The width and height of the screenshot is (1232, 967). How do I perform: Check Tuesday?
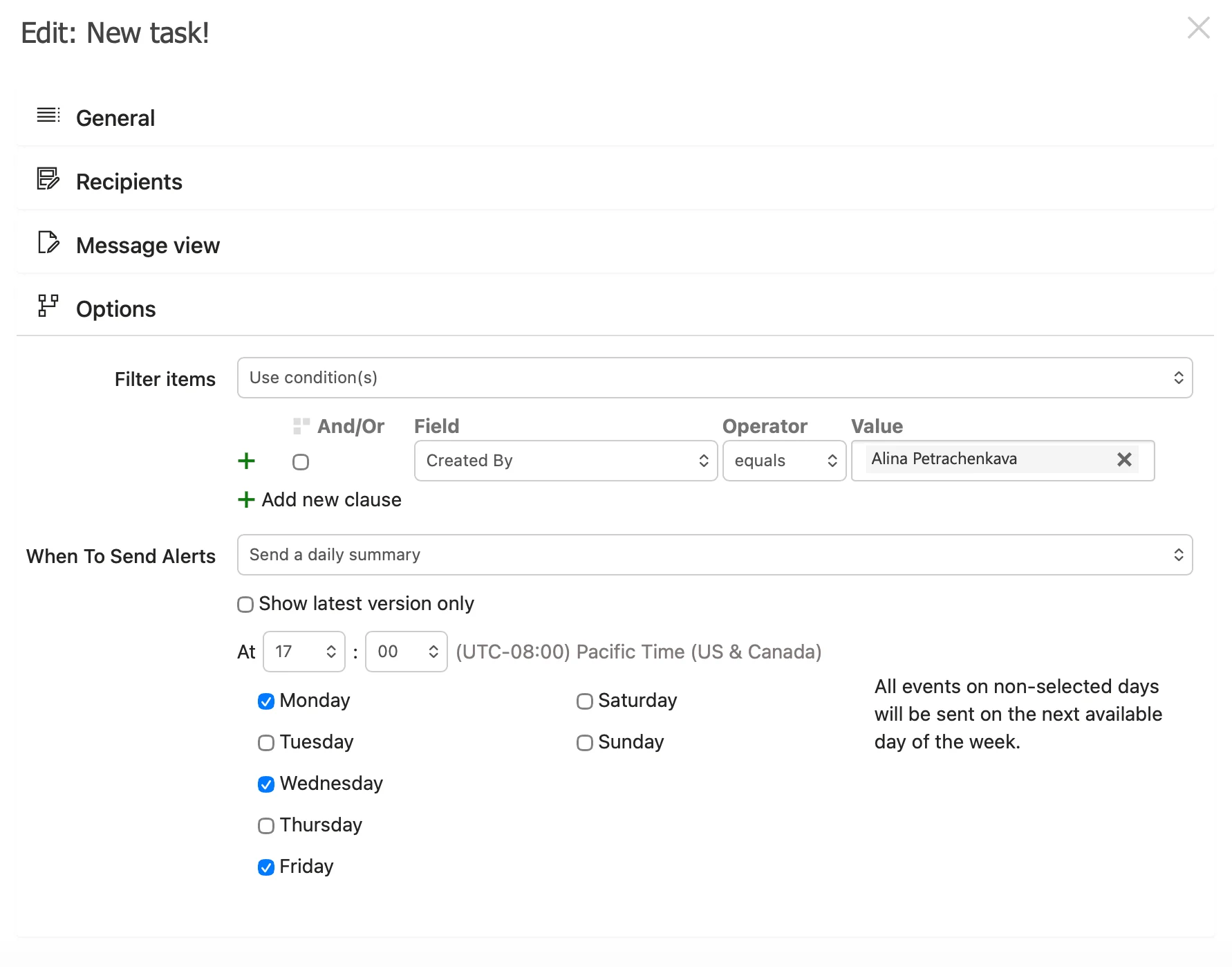[x=266, y=743]
